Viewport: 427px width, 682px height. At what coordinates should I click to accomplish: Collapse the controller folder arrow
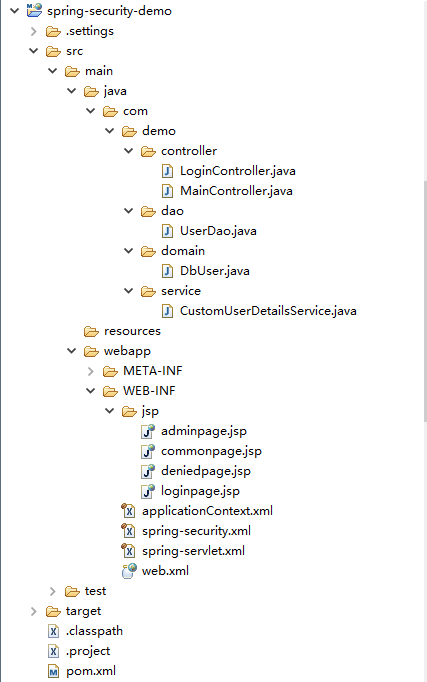click(x=129, y=151)
